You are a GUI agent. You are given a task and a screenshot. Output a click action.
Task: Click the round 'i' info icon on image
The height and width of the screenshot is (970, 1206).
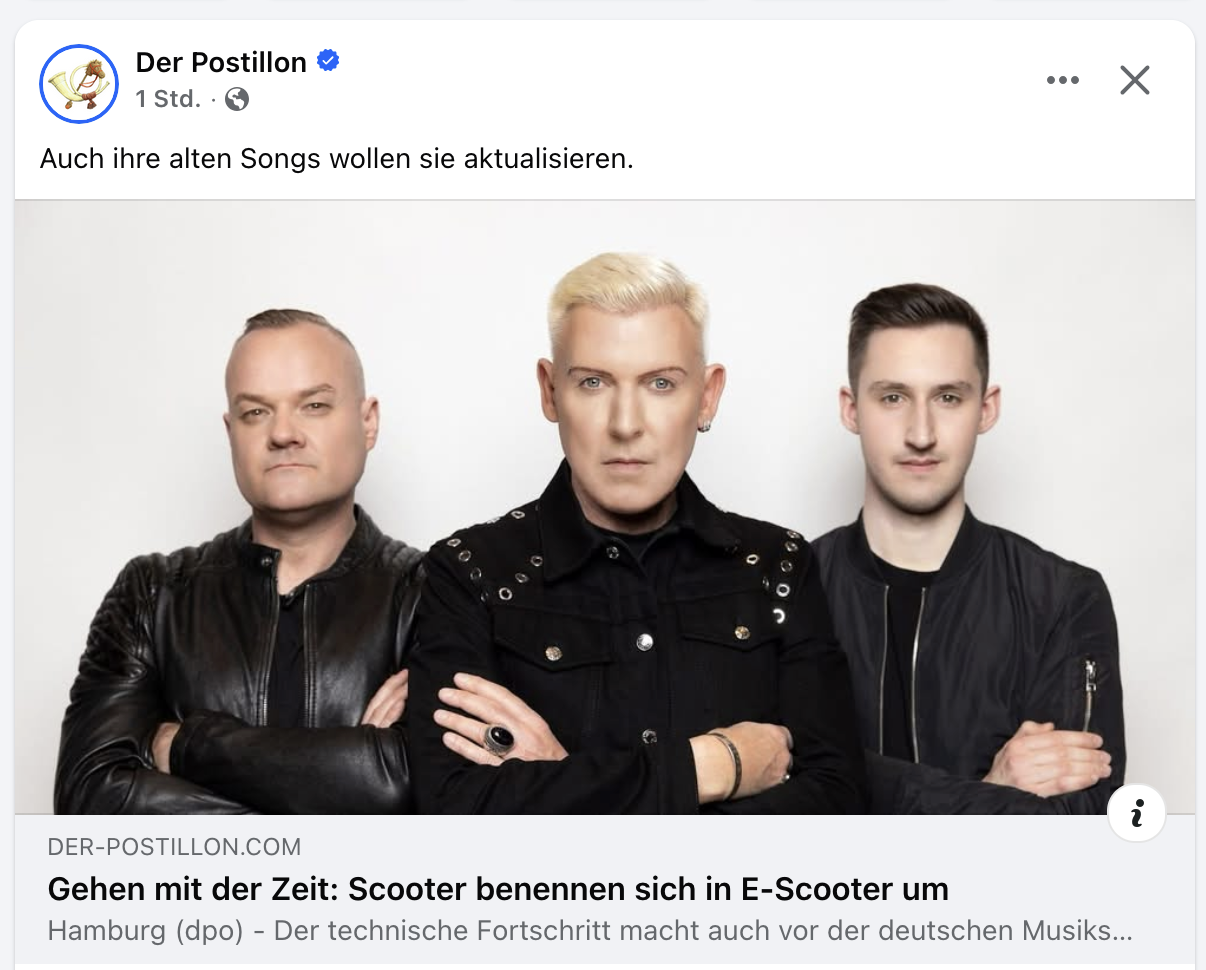[x=1137, y=813]
